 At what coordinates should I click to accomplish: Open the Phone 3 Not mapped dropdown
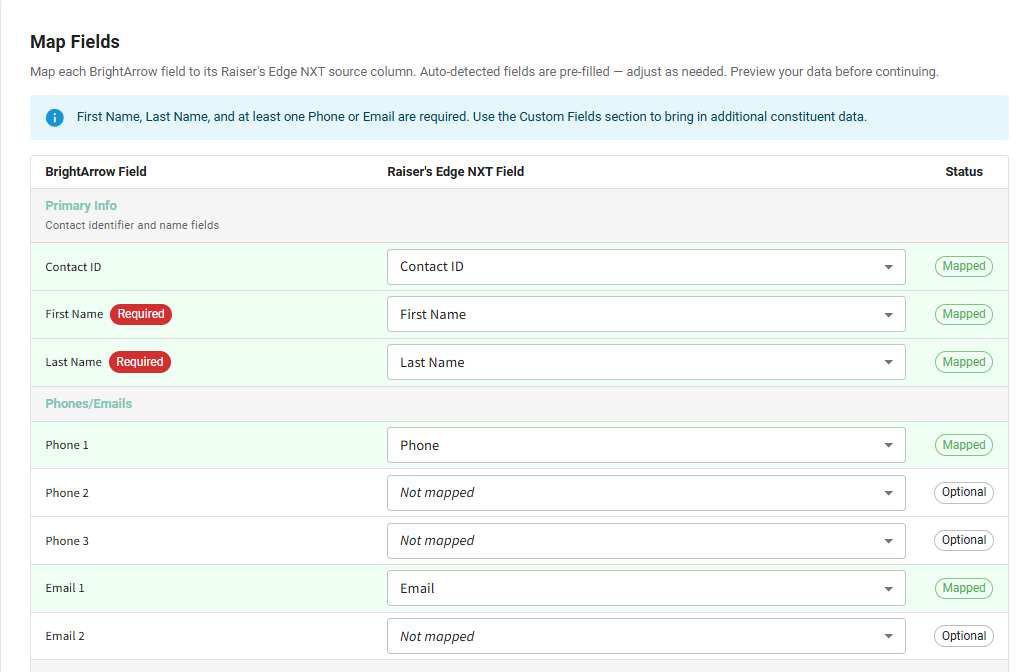[646, 541]
